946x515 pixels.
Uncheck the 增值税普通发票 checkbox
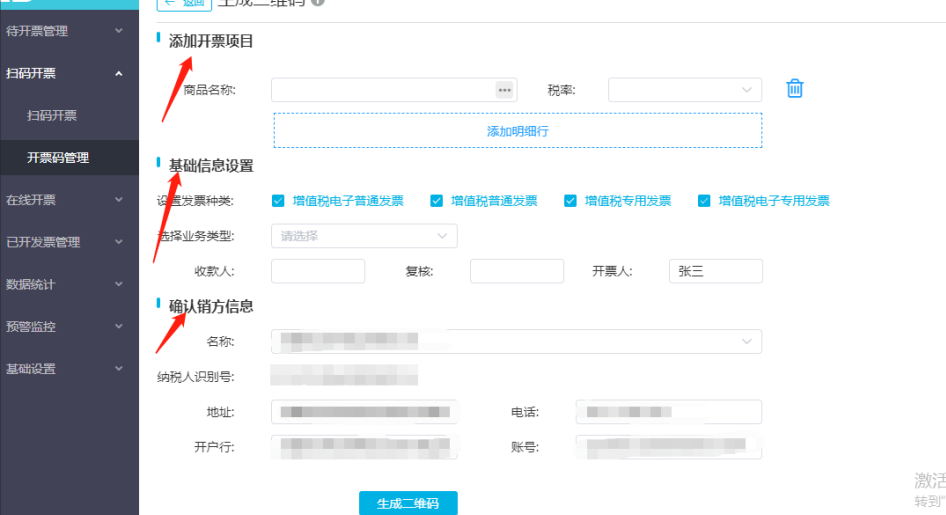click(x=436, y=201)
